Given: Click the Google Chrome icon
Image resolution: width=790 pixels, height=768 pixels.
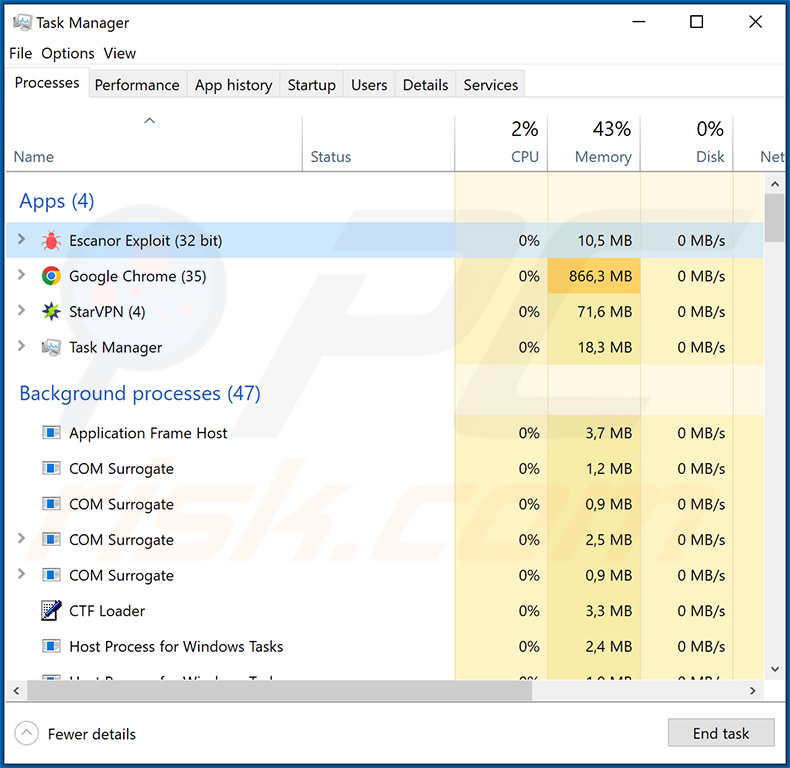Looking at the screenshot, I should point(51,276).
